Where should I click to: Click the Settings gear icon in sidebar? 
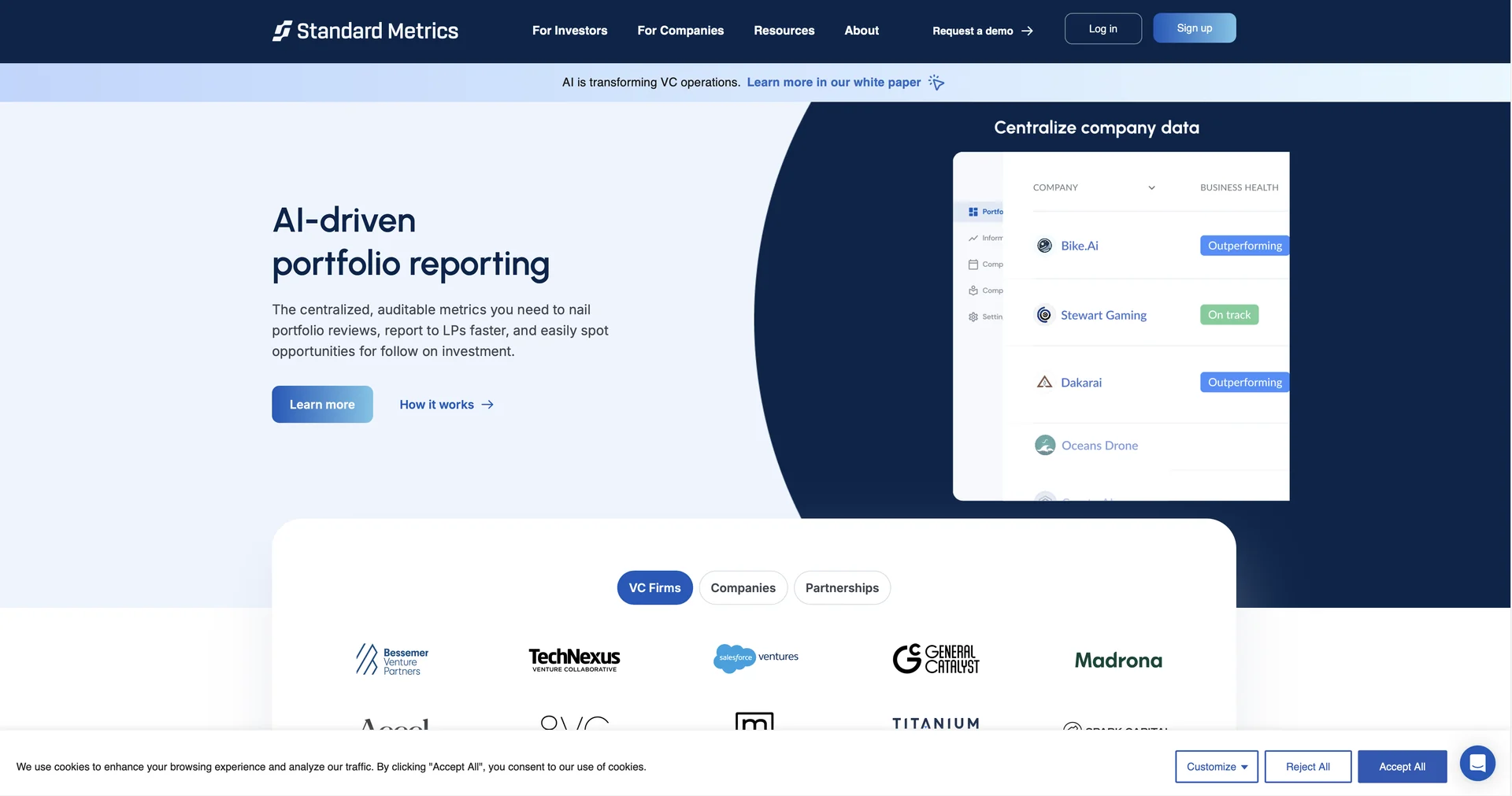[x=973, y=317]
